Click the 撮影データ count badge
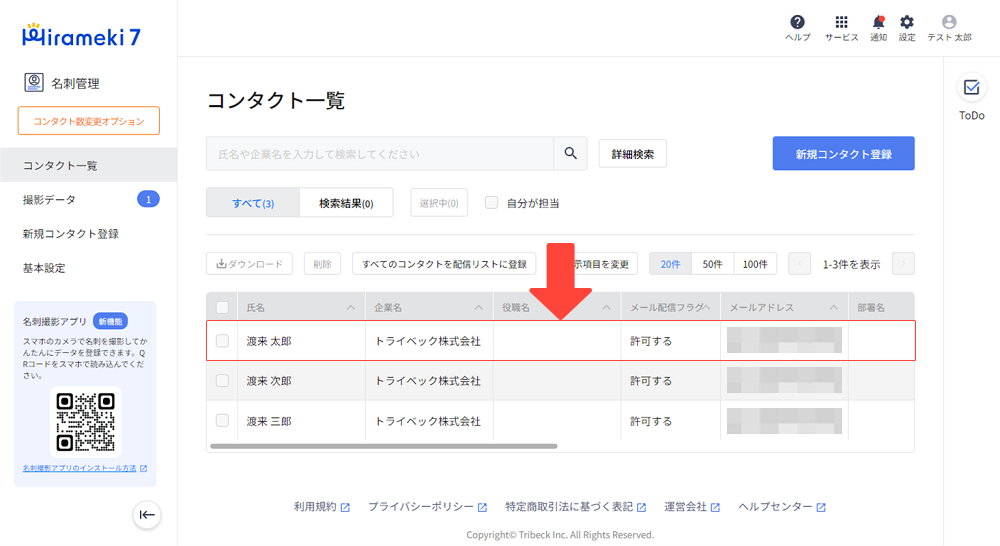 pyautogui.click(x=148, y=200)
